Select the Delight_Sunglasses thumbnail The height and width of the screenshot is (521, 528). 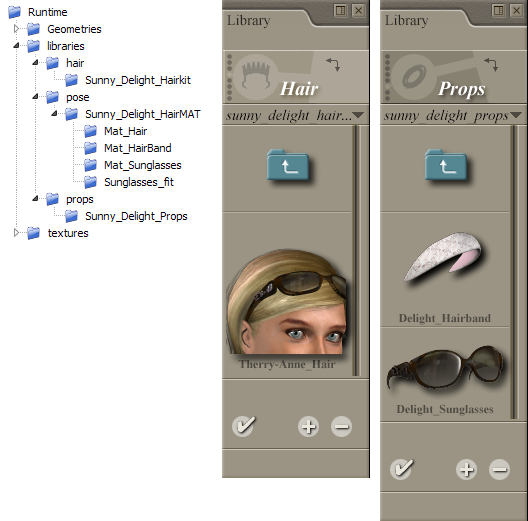(x=445, y=366)
